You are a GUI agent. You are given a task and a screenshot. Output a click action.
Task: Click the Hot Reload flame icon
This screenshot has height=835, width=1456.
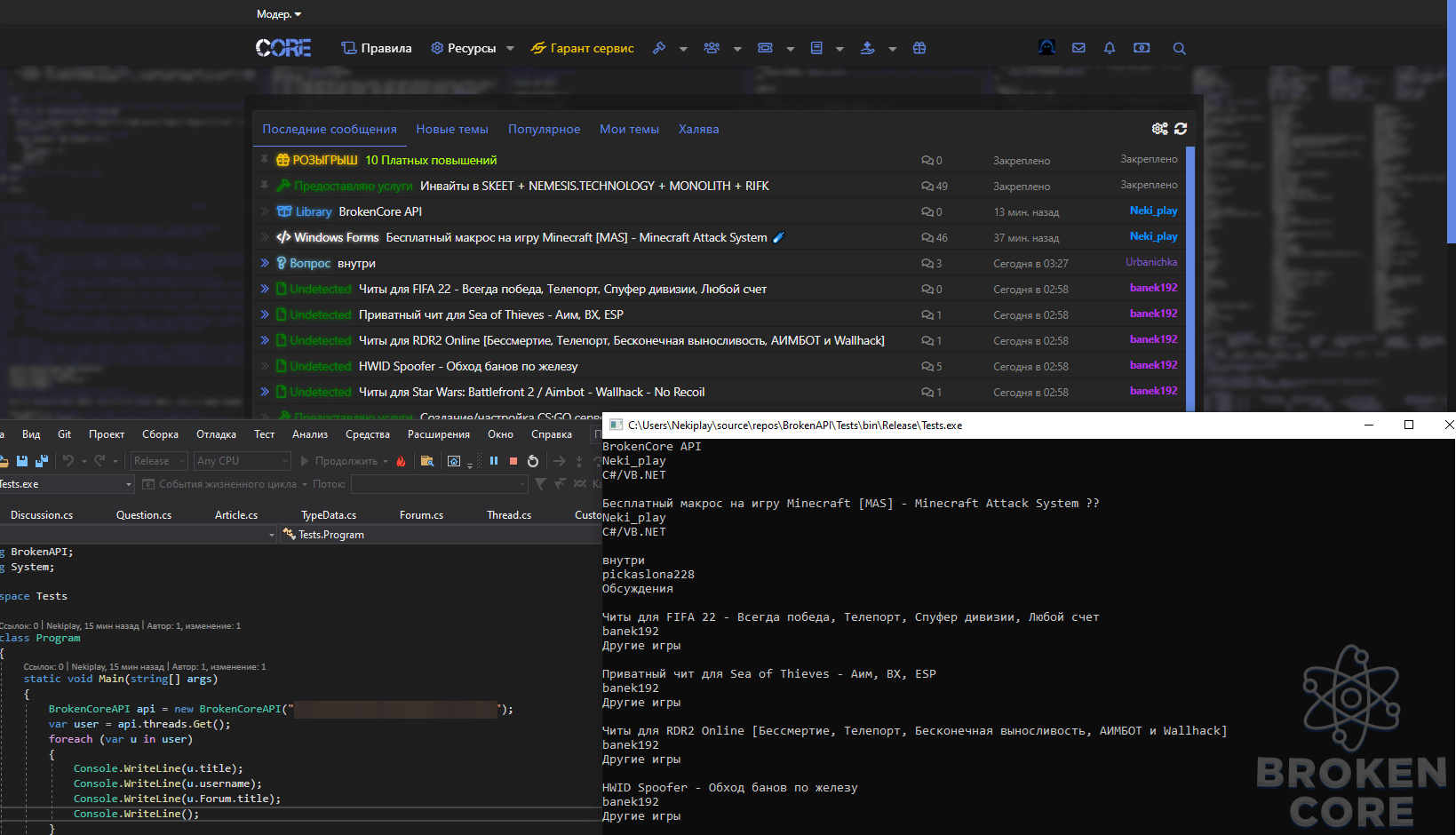402,461
